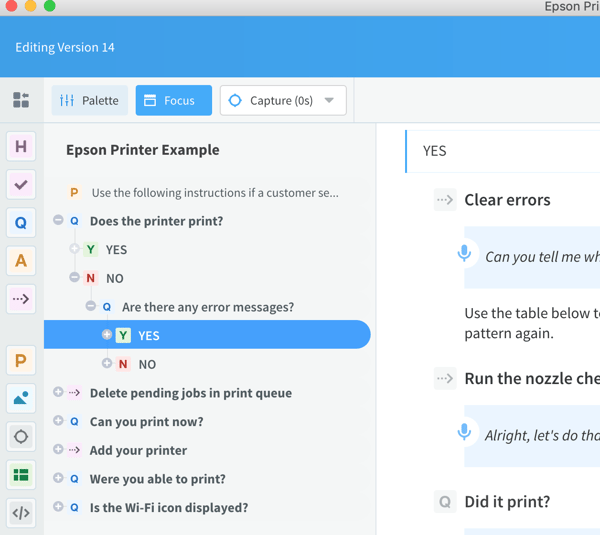
Task: Click the green table block icon
Action: coord(21,475)
